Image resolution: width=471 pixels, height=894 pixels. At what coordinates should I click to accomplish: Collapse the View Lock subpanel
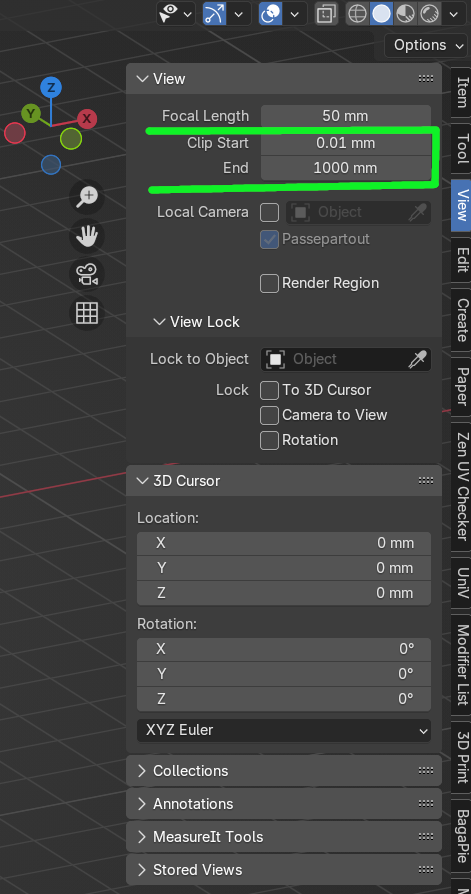click(159, 322)
